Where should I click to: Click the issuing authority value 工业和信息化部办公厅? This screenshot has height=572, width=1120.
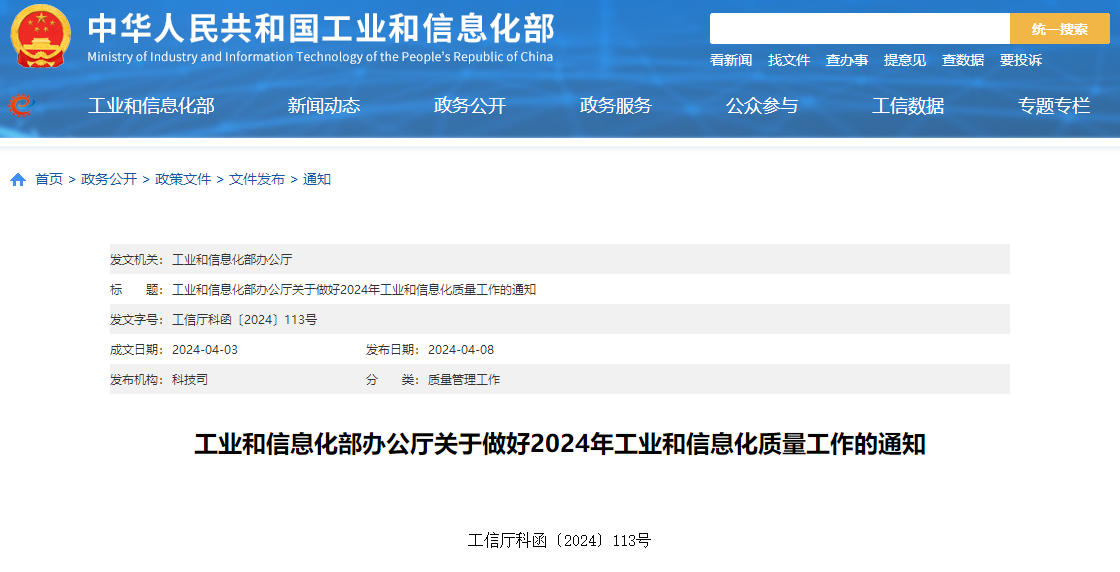click(x=232, y=259)
